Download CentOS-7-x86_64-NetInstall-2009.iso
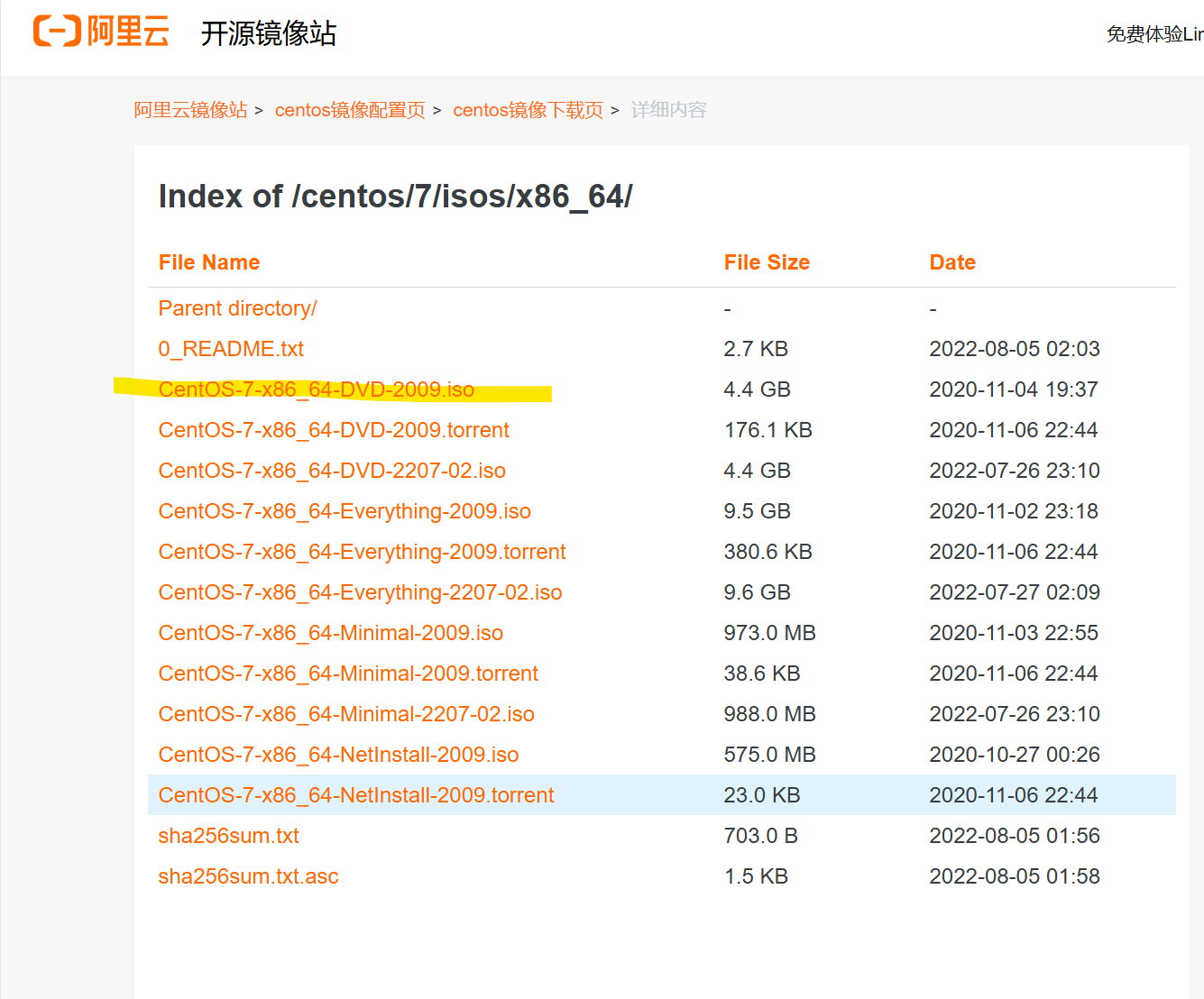The width and height of the screenshot is (1204, 999). (338, 755)
